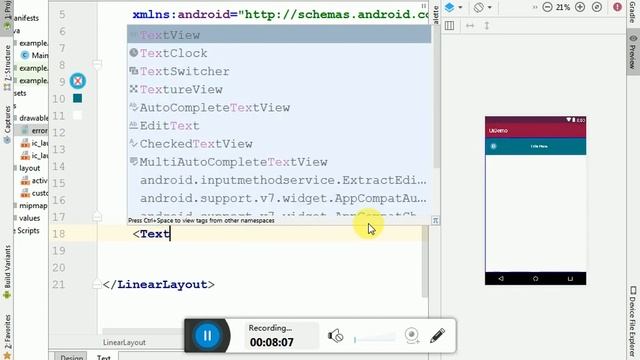Click the completion popup pin icon
This screenshot has height=360, width=640.
(x=435, y=220)
